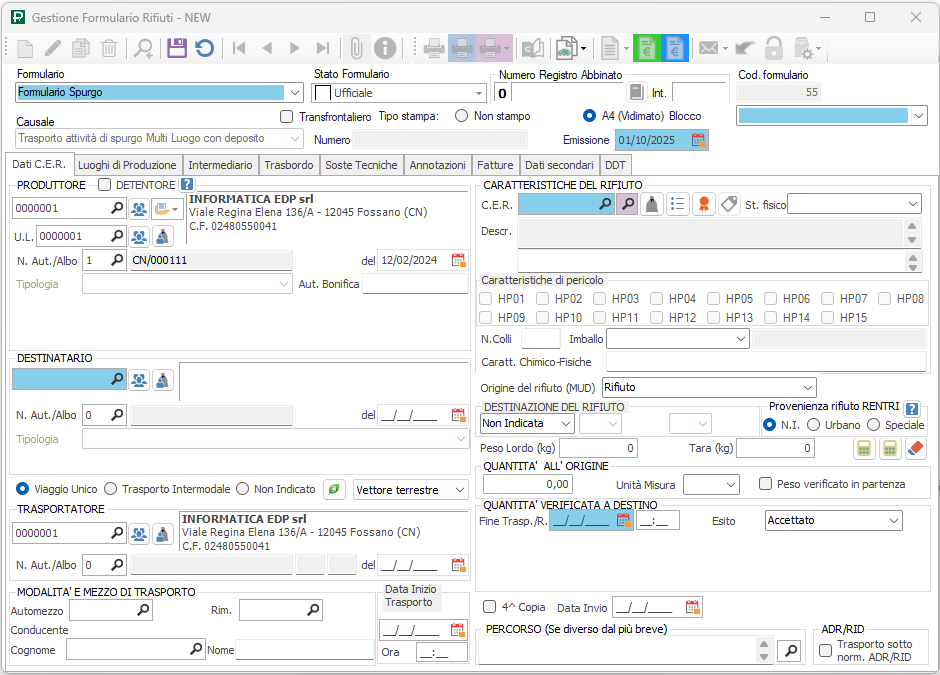The width and height of the screenshot is (940, 675).
Task: Click the blue help button next to DETENTORE
Action: click(187, 184)
